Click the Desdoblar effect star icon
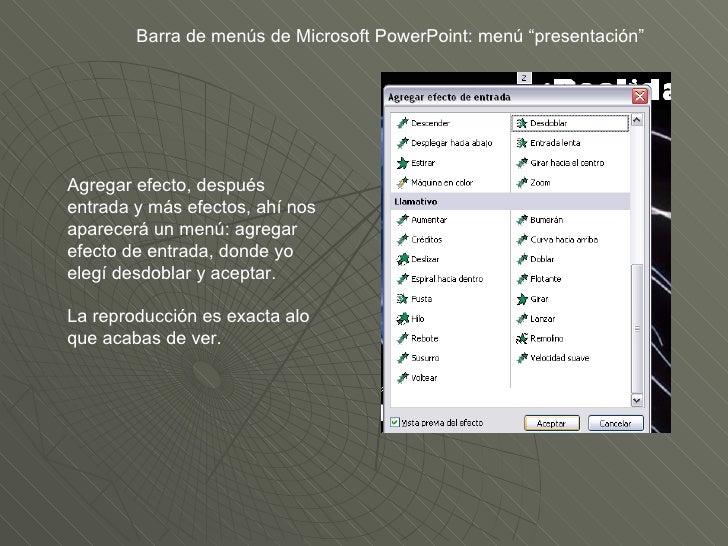This screenshot has width=728, height=546. coord(522,123)
